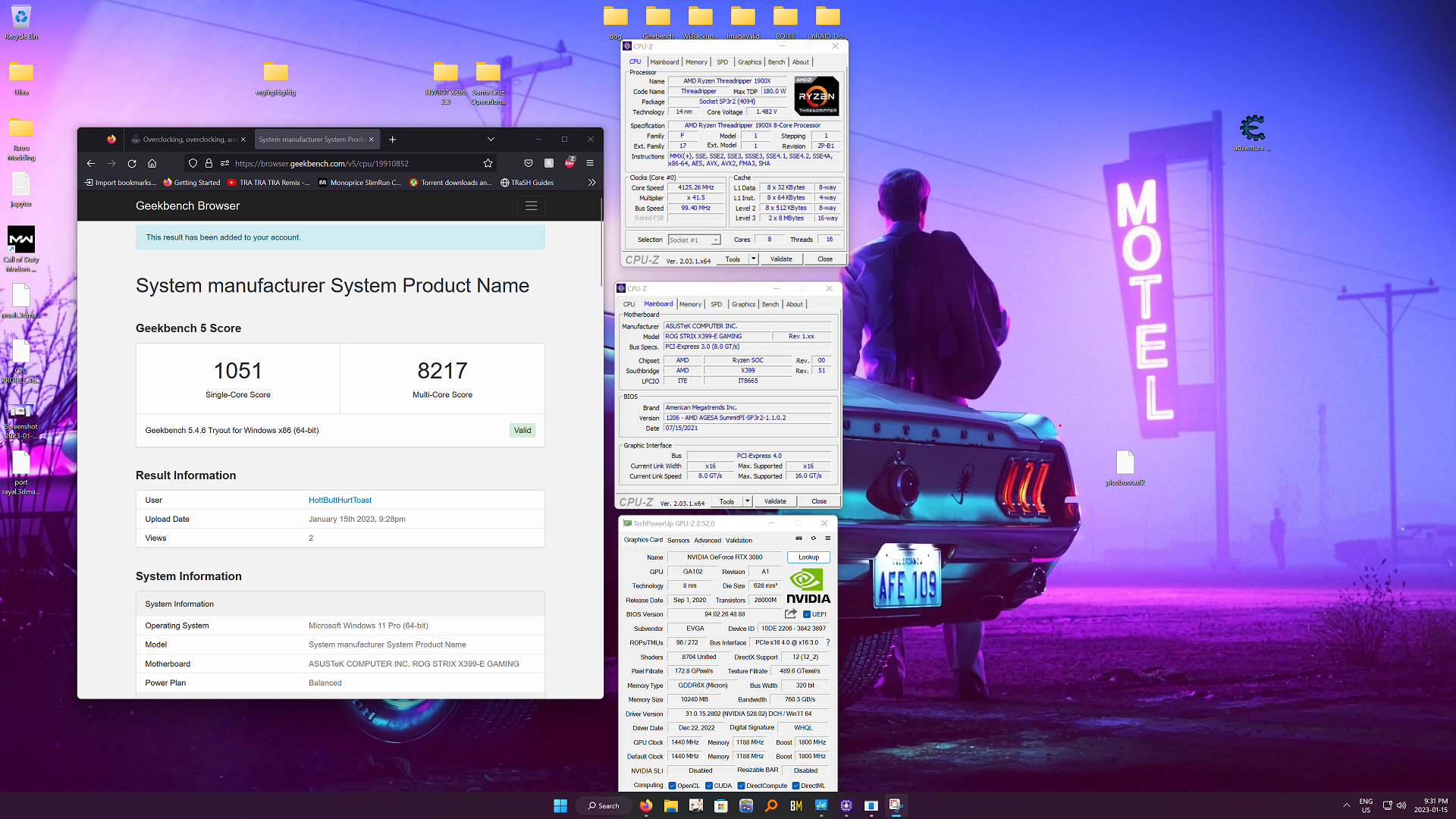This screenshot has height=819, width=1456.
Task: Open SPD tab in Mainboard CPU-Z window
Action: coord(716,304)
